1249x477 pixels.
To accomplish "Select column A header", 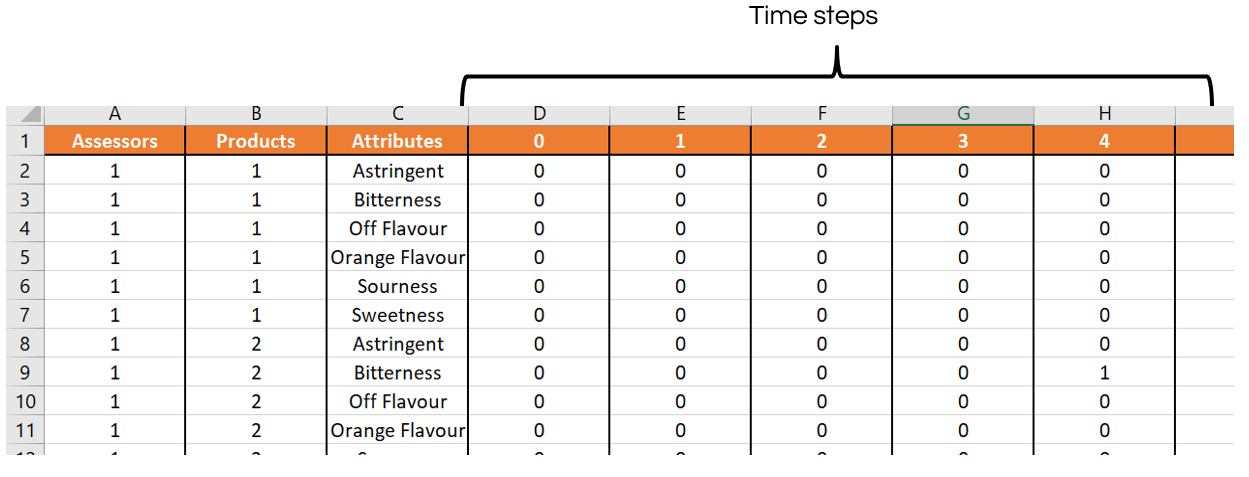I will pyautogui.click(x=115, y=115).
